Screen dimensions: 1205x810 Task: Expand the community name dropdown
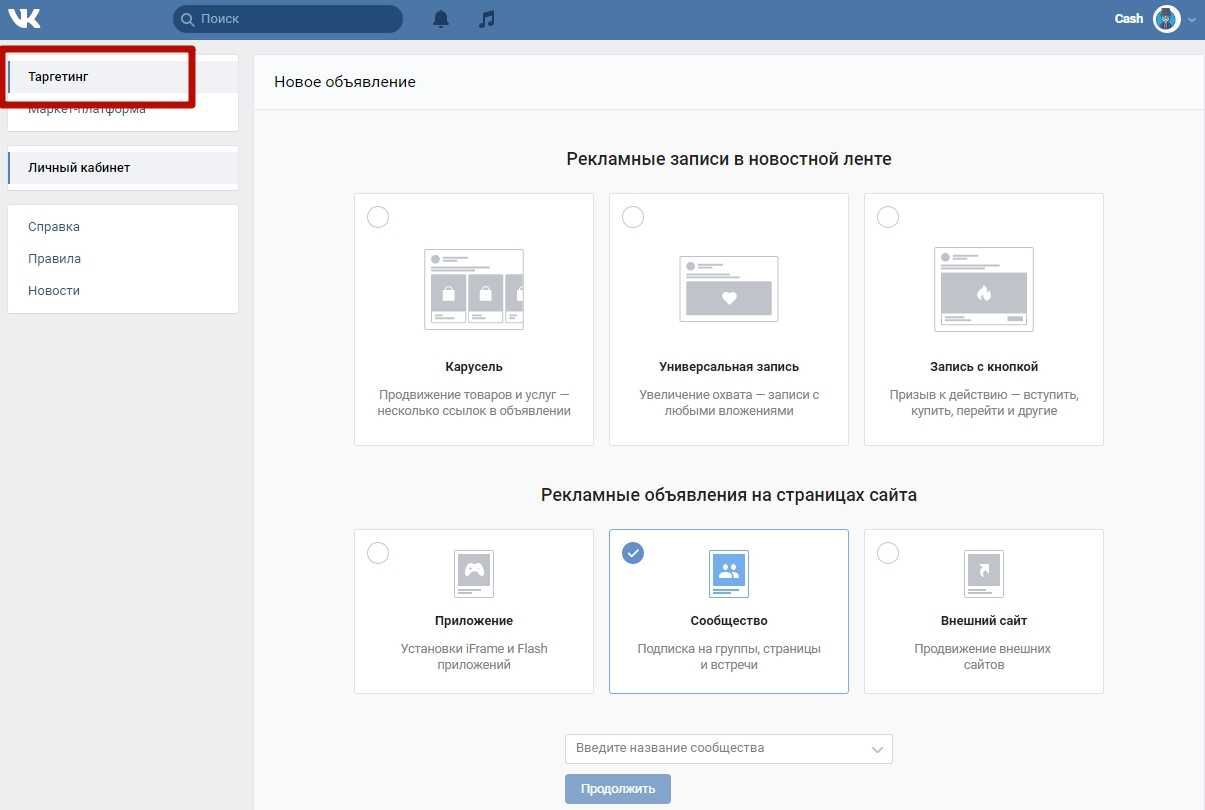click(877, 749)
